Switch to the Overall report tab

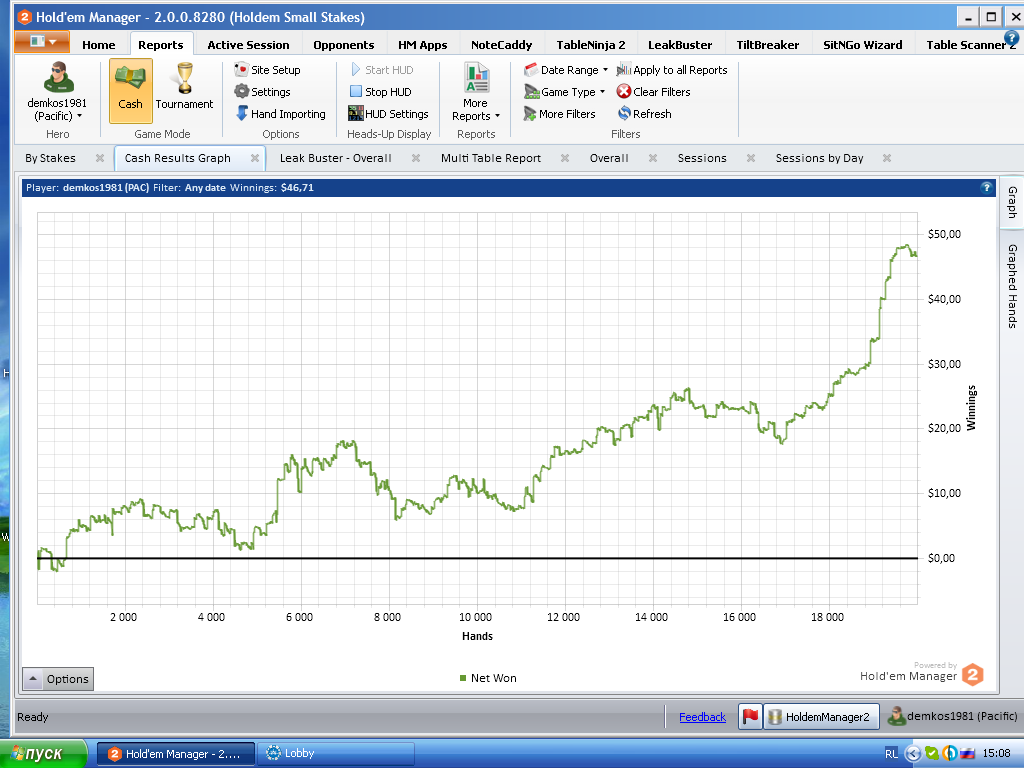[609, 158]
